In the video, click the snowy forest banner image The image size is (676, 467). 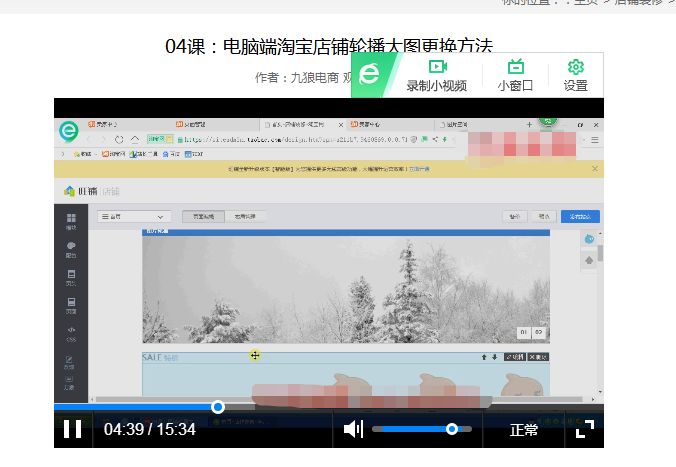pos(346,289)
